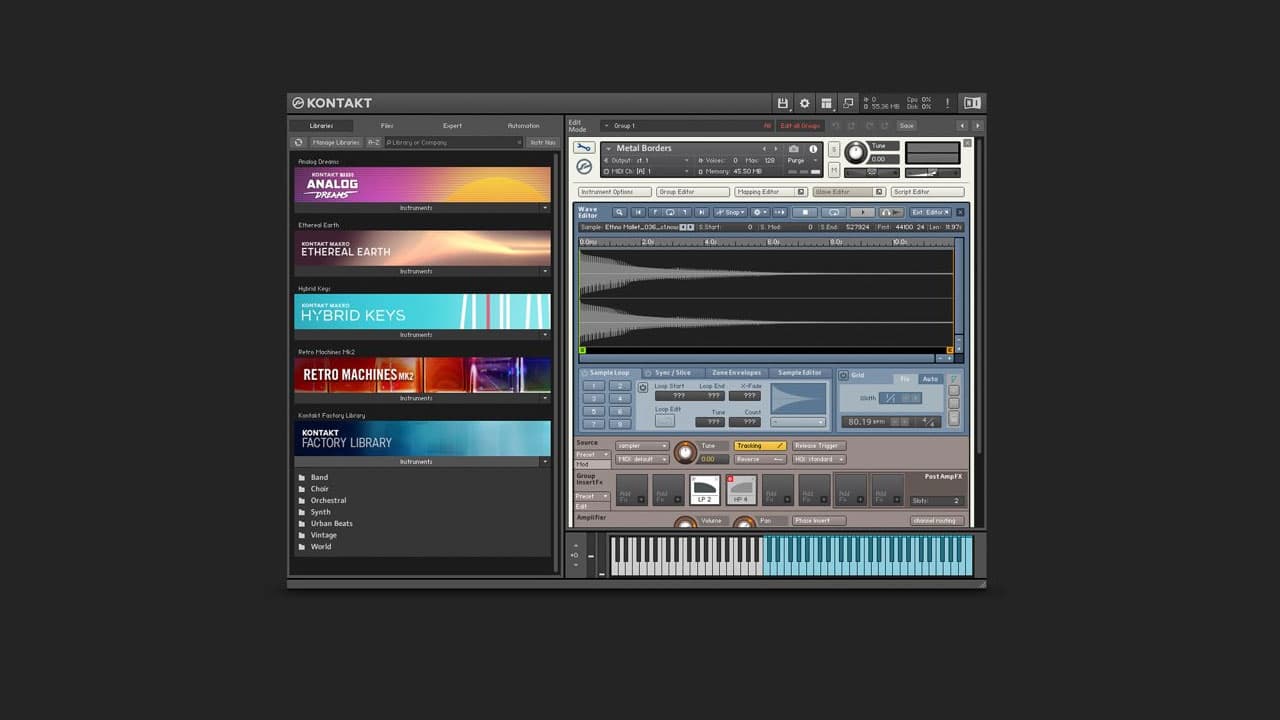Select the Zoom tool in Wave Editor toolbar
Image resolution: width=1280 pixels, height=720 pixels.
pos(620,212)
